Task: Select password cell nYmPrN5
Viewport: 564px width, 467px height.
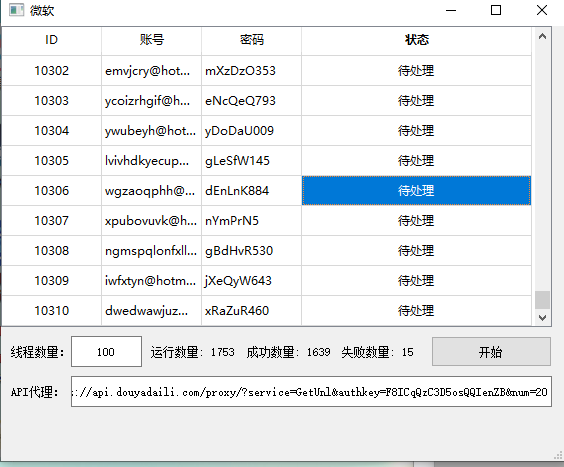Action: 251,221
